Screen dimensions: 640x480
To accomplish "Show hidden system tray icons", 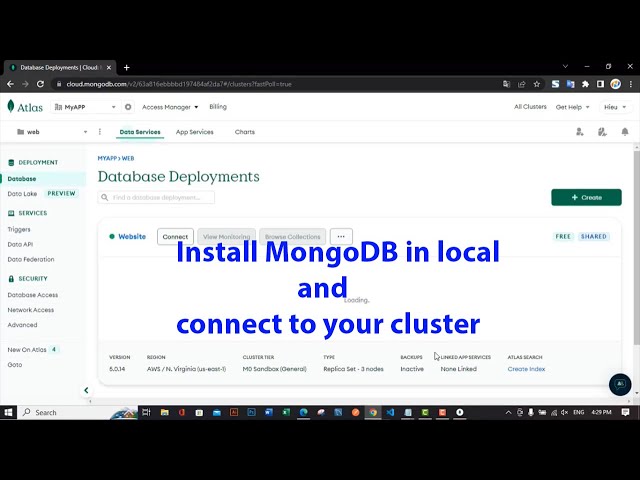I will click(x=508, y=412).
